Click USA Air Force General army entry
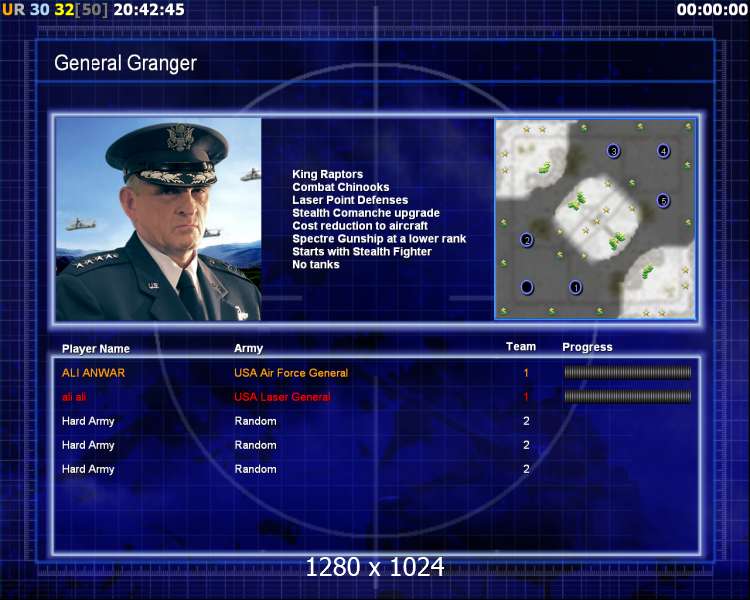750x600 pixels. (291, 373)
